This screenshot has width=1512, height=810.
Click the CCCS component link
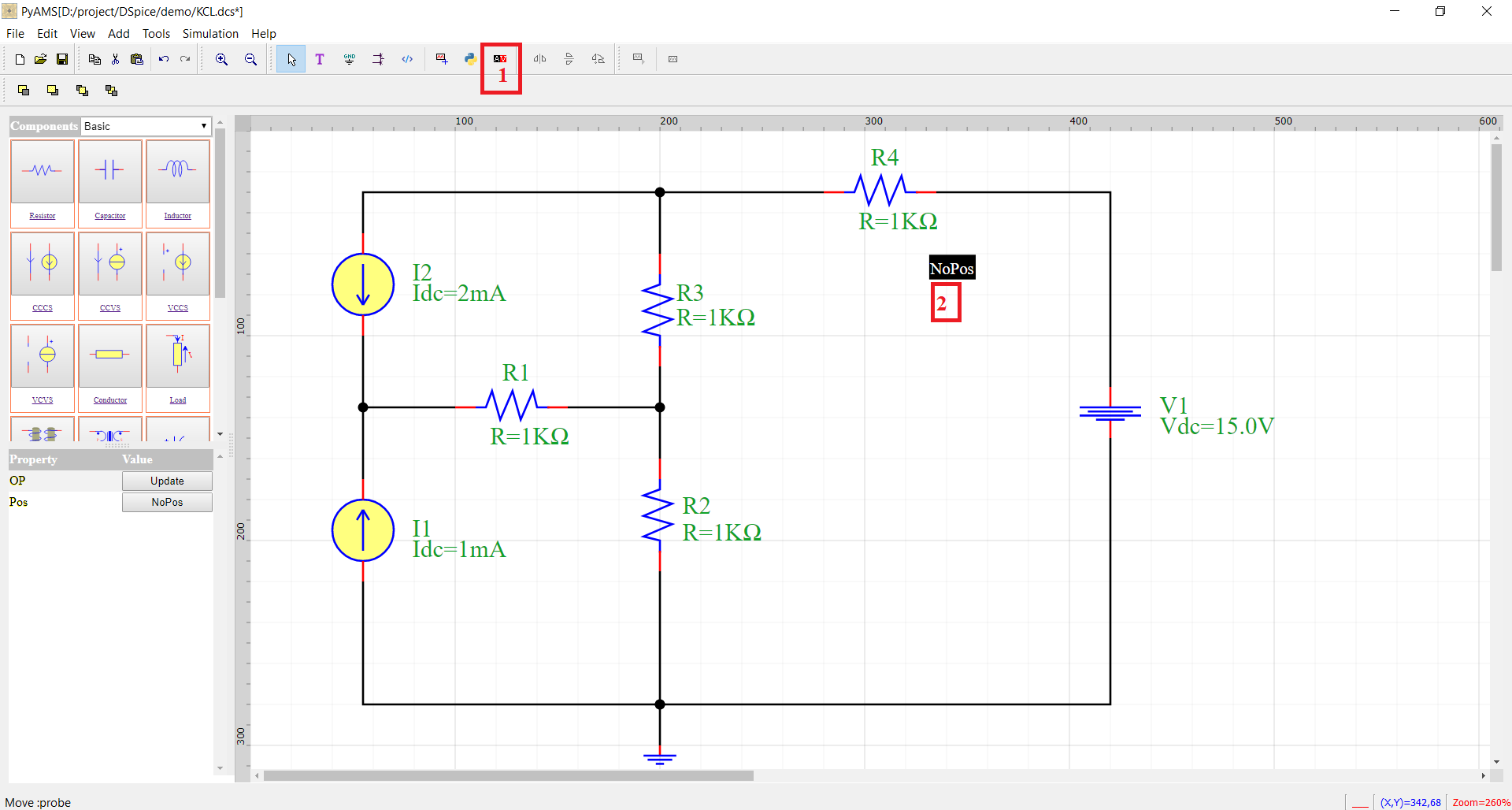pyautogui.click(x=43, y=308)
